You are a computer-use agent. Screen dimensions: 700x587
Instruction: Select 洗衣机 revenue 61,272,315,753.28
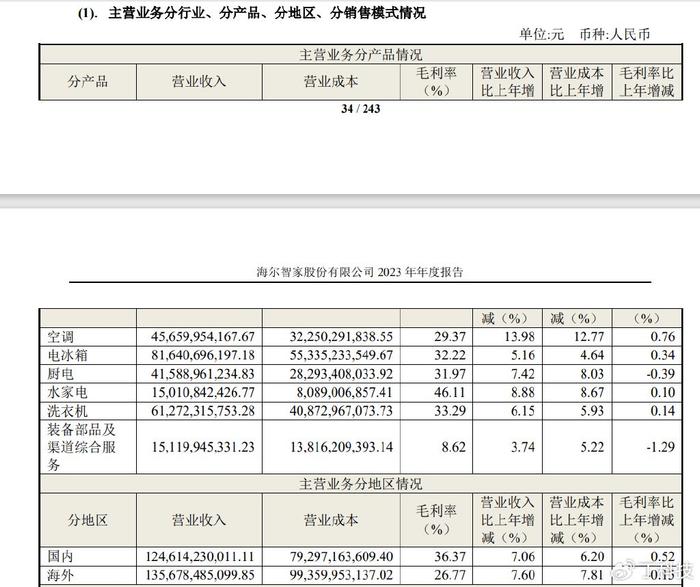tap(203, 411)
